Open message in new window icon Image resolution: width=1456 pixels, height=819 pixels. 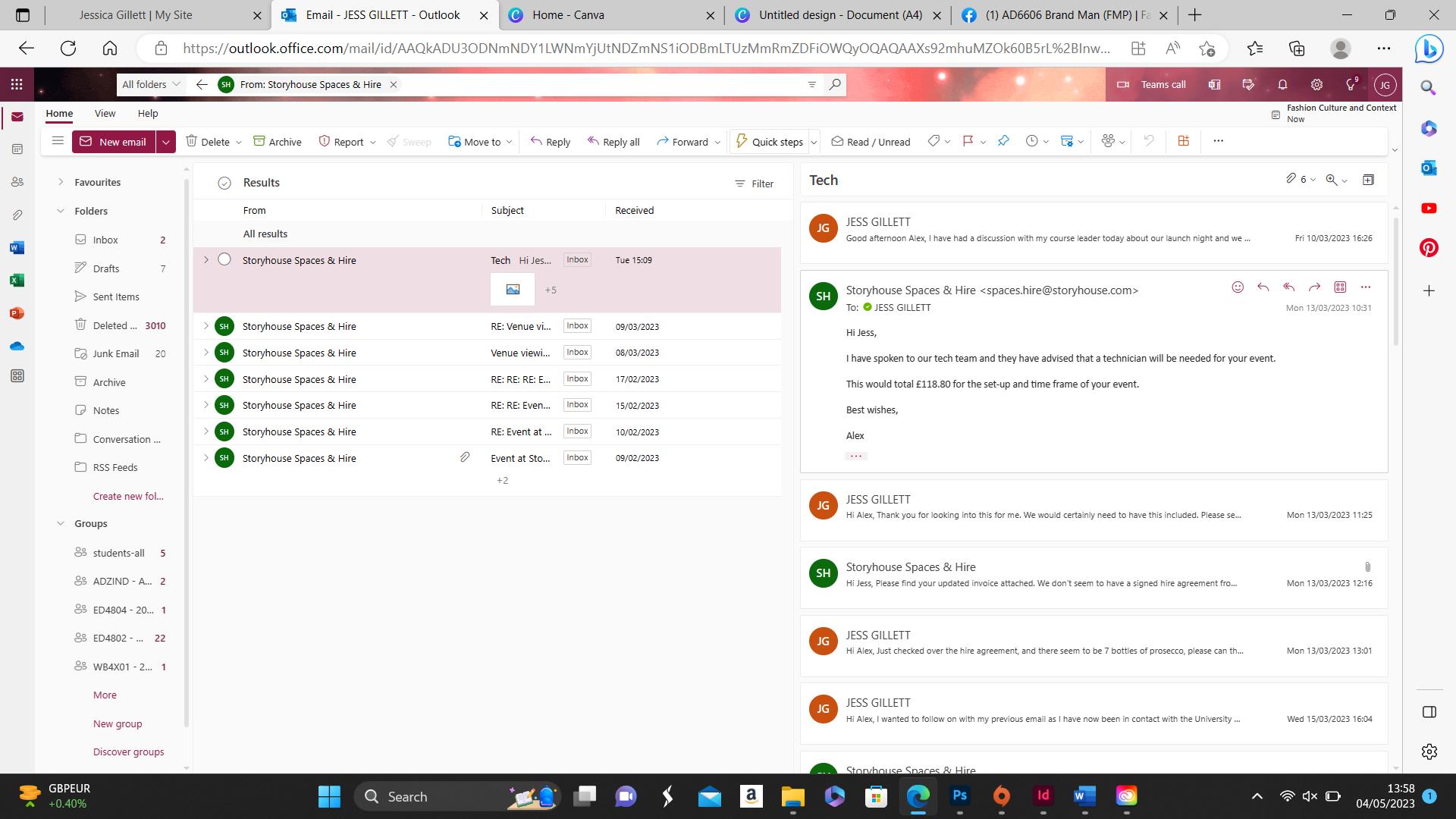pos(1368,180)
